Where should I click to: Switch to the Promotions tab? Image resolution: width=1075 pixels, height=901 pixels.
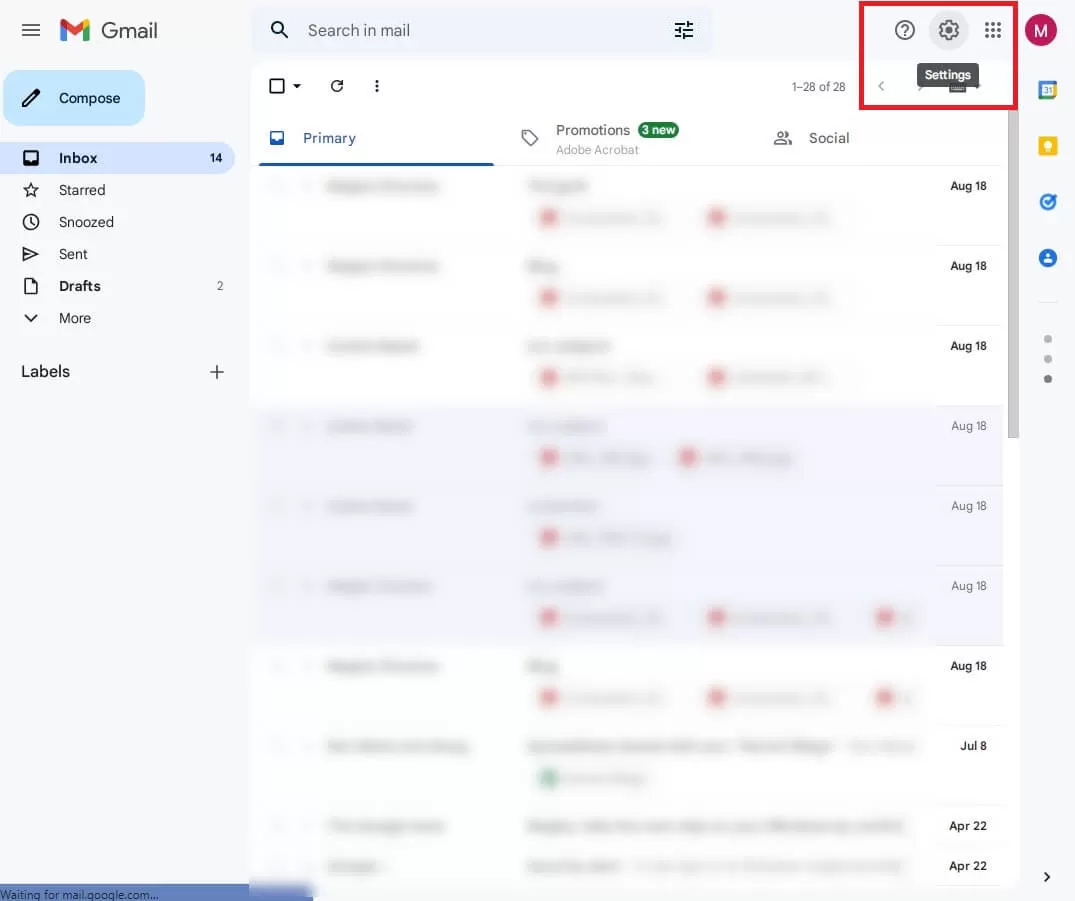[593, 130]
